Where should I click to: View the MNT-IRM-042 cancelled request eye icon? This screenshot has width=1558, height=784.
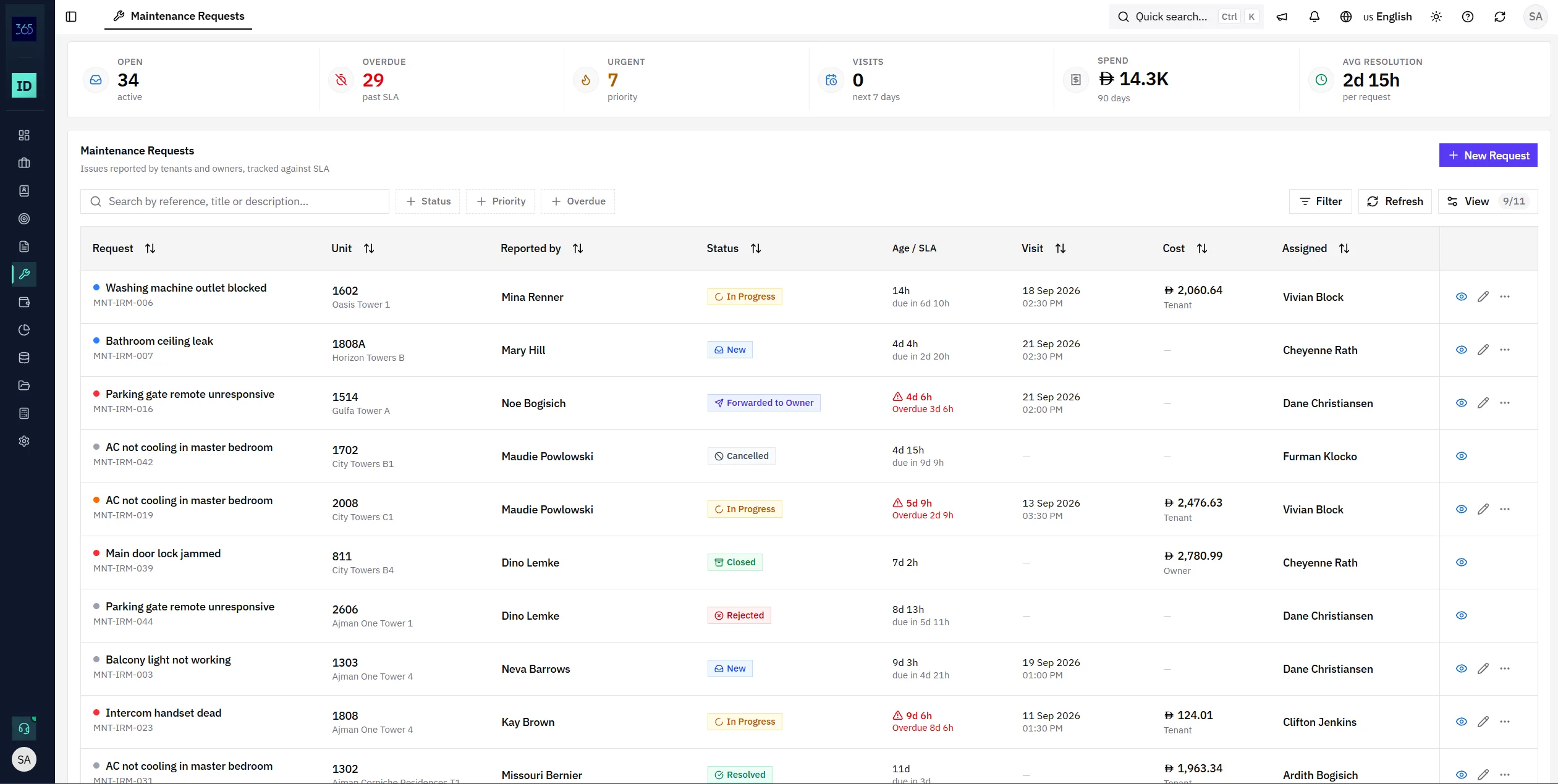(x=1462, y=456)
